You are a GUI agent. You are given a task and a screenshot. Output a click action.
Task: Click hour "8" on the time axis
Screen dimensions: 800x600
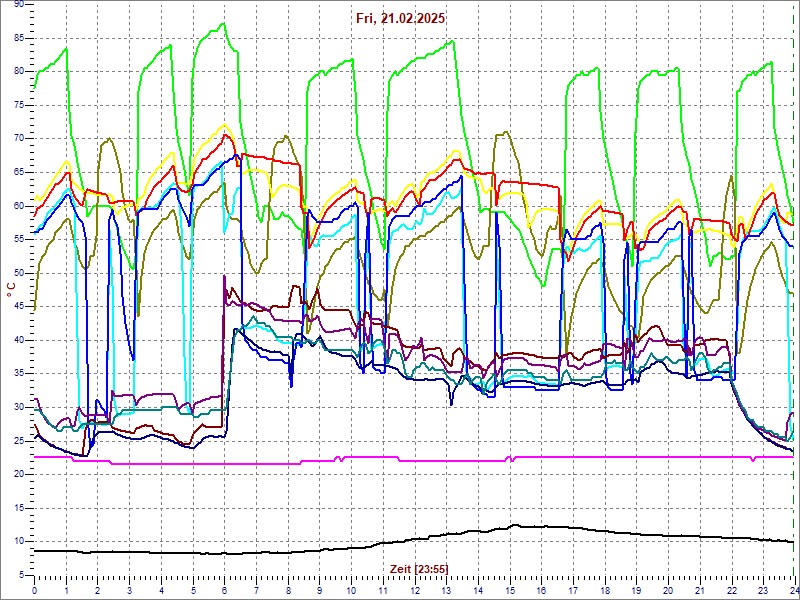click(287, 590)
